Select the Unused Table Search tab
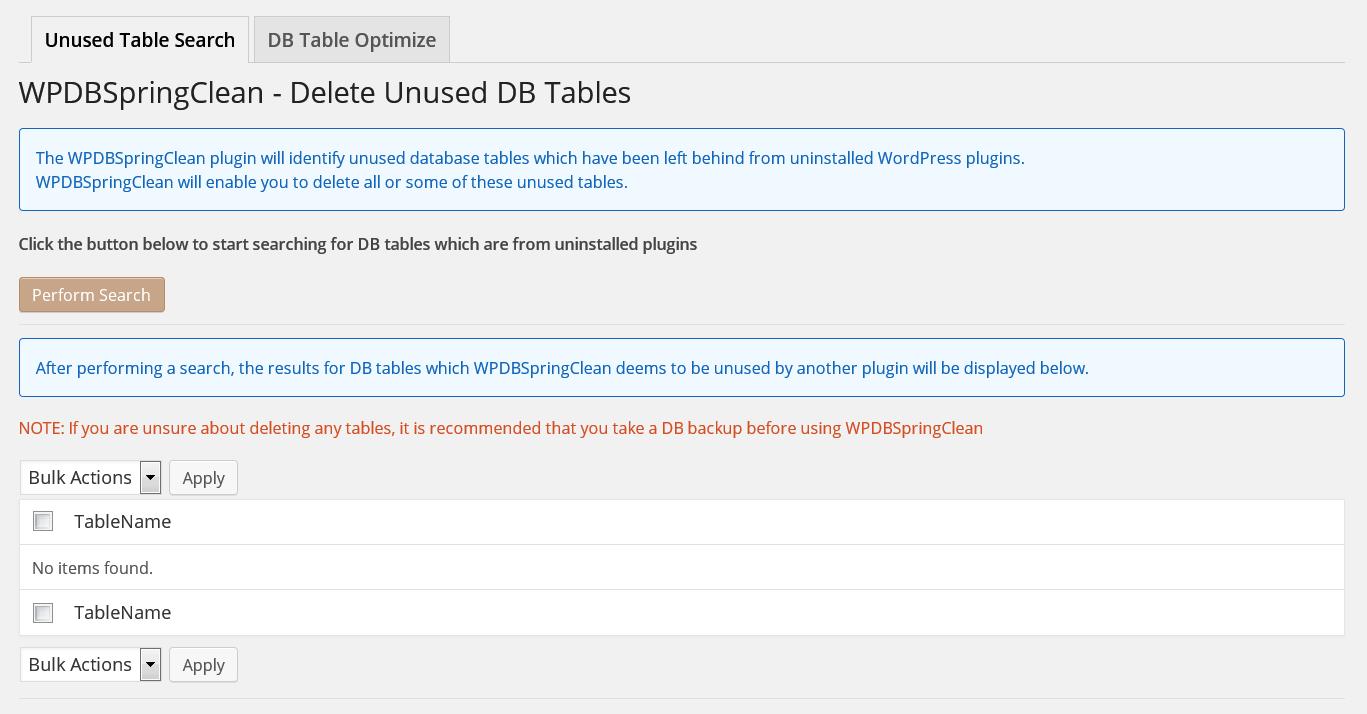Viewport: 1367px width, 714px height. coord(140,40)
